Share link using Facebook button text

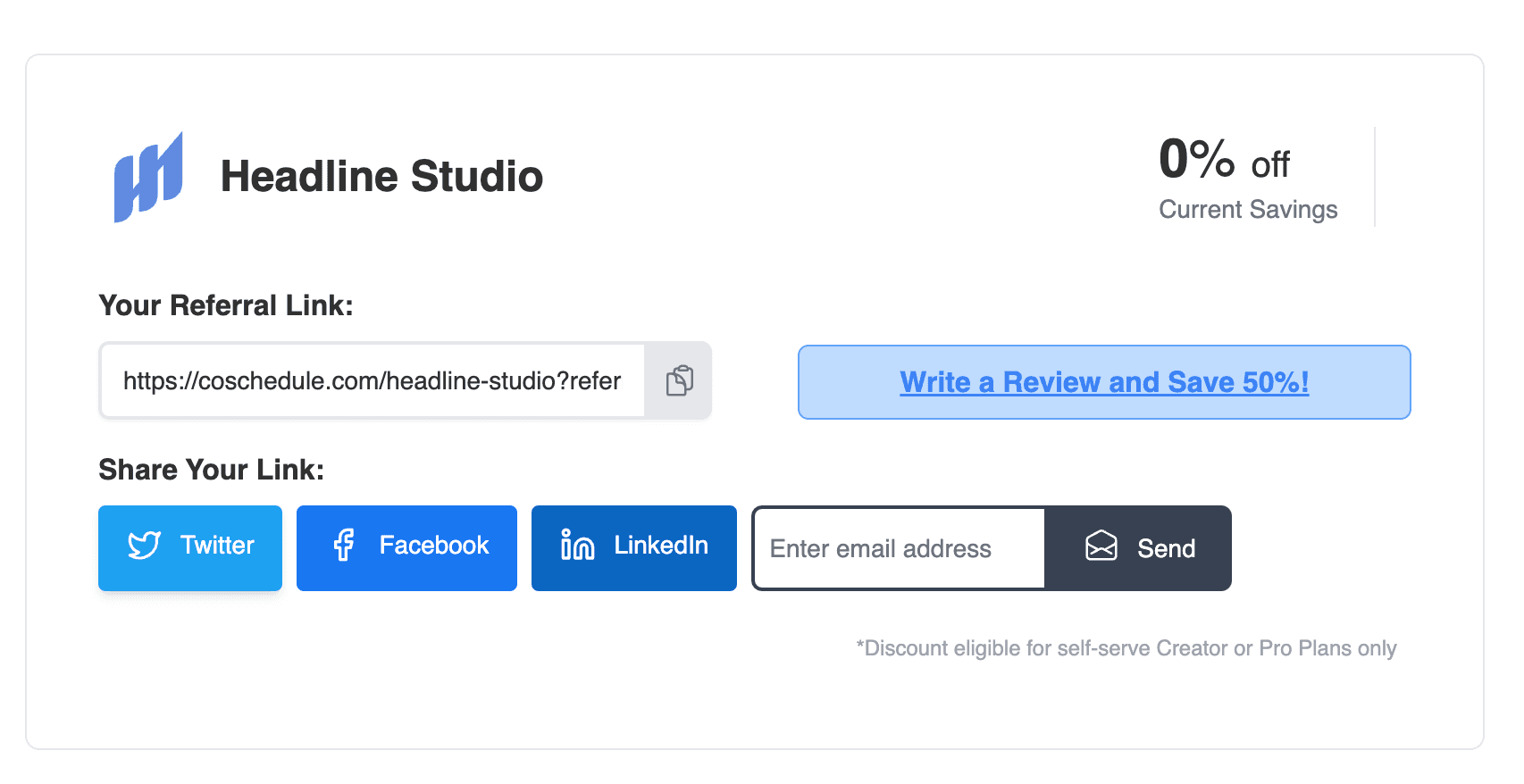(434, 546)
